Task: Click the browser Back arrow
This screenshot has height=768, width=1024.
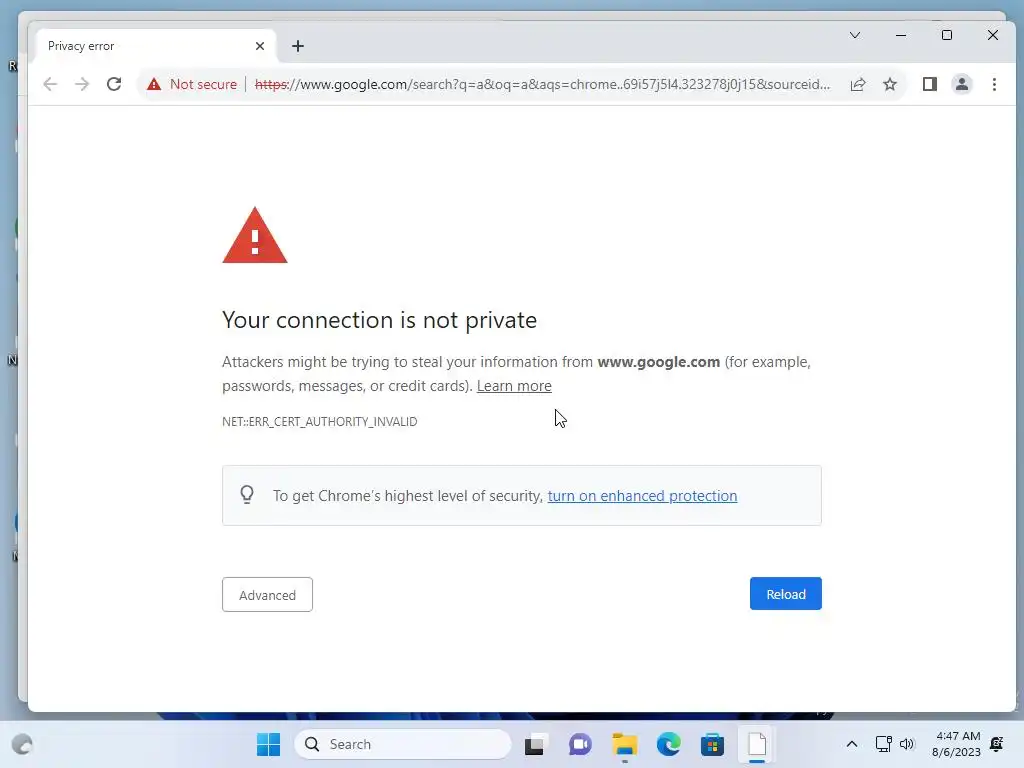Action: pyautogui.click(x=50, y=84)
